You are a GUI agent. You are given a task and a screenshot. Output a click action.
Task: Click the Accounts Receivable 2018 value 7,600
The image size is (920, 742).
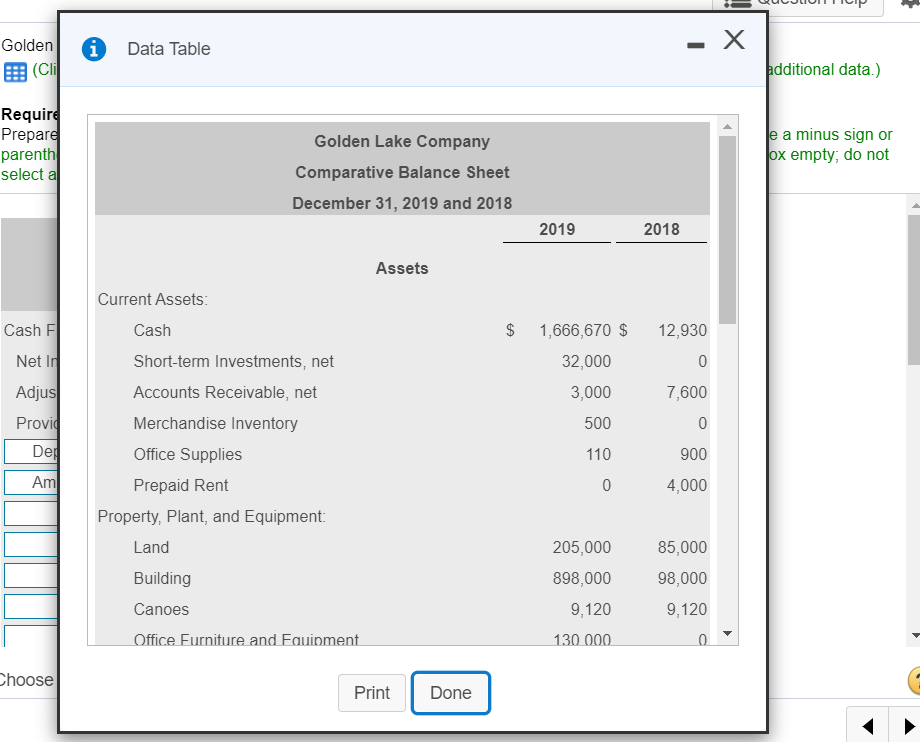pos(686,392)
